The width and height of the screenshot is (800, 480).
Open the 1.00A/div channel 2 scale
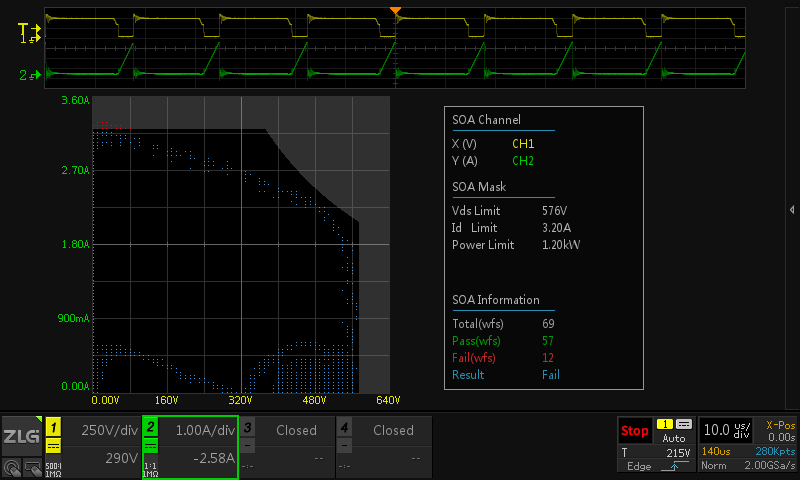click(x=204, y=430)
